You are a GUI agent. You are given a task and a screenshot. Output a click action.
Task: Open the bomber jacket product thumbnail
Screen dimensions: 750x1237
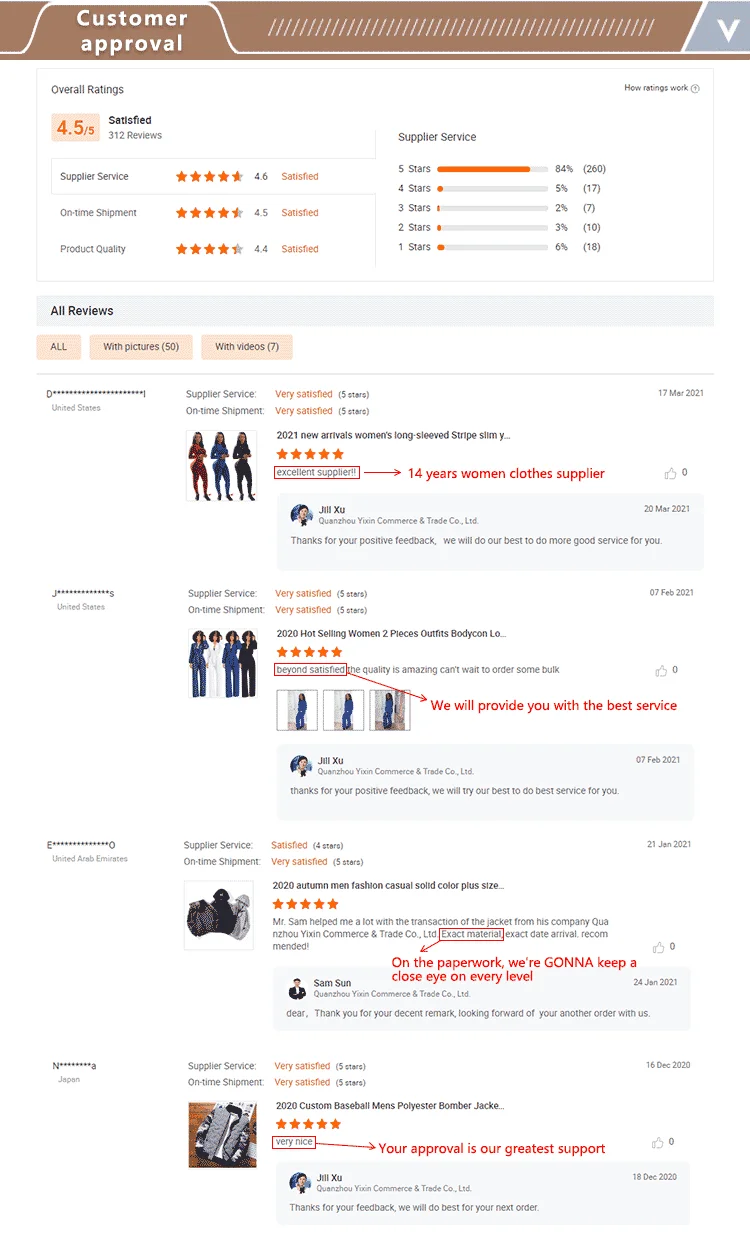pos(222,1133)
